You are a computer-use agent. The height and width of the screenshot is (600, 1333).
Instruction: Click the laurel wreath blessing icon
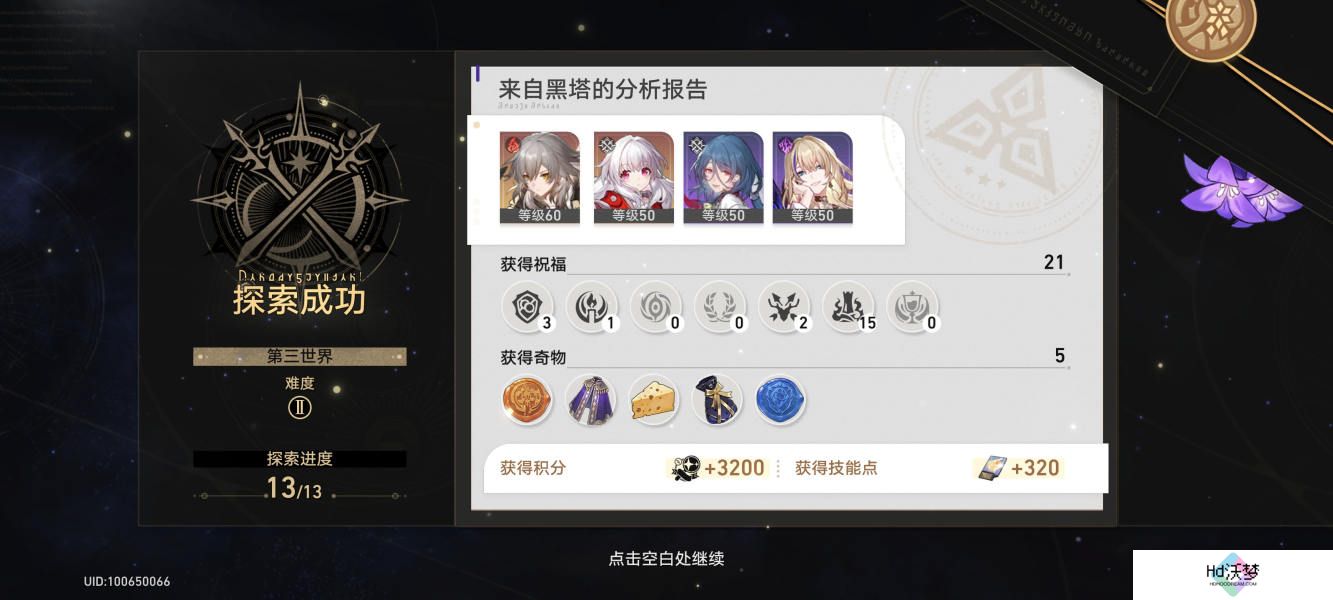coord(720,307)
